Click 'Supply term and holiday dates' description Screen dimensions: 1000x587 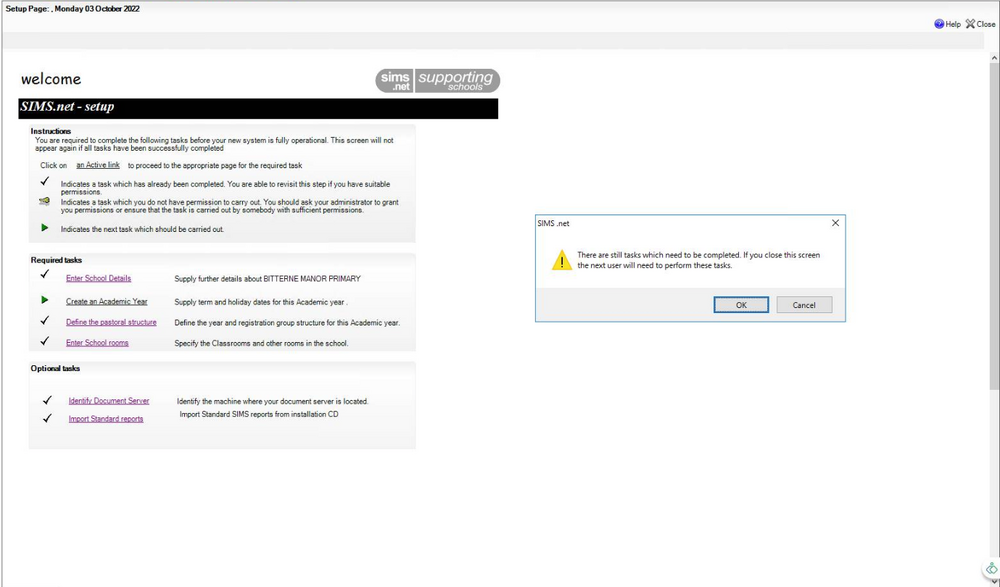261,302
